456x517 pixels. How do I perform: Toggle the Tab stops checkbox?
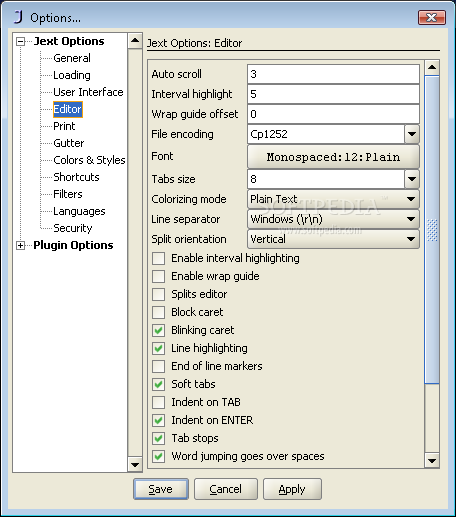[x=158, y=439]
